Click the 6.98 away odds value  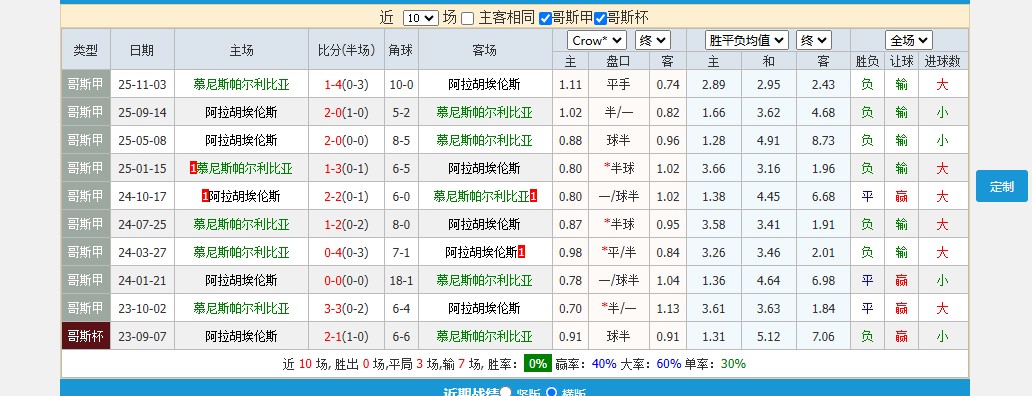pyautogui.click(x=823, y=280)
